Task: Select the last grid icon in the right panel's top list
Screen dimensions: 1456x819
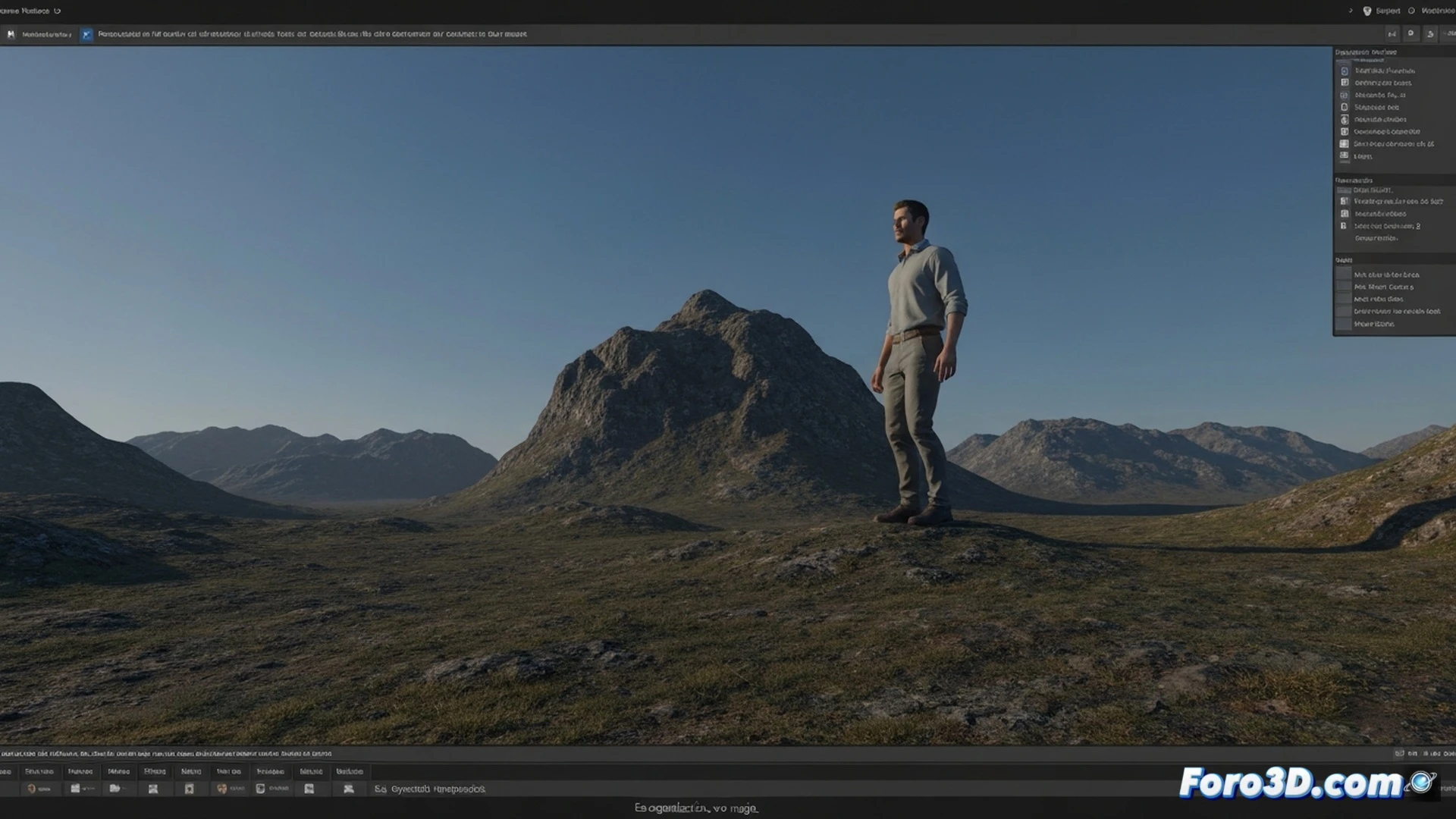Action: pyautogui.click(x=1345, y=156)
